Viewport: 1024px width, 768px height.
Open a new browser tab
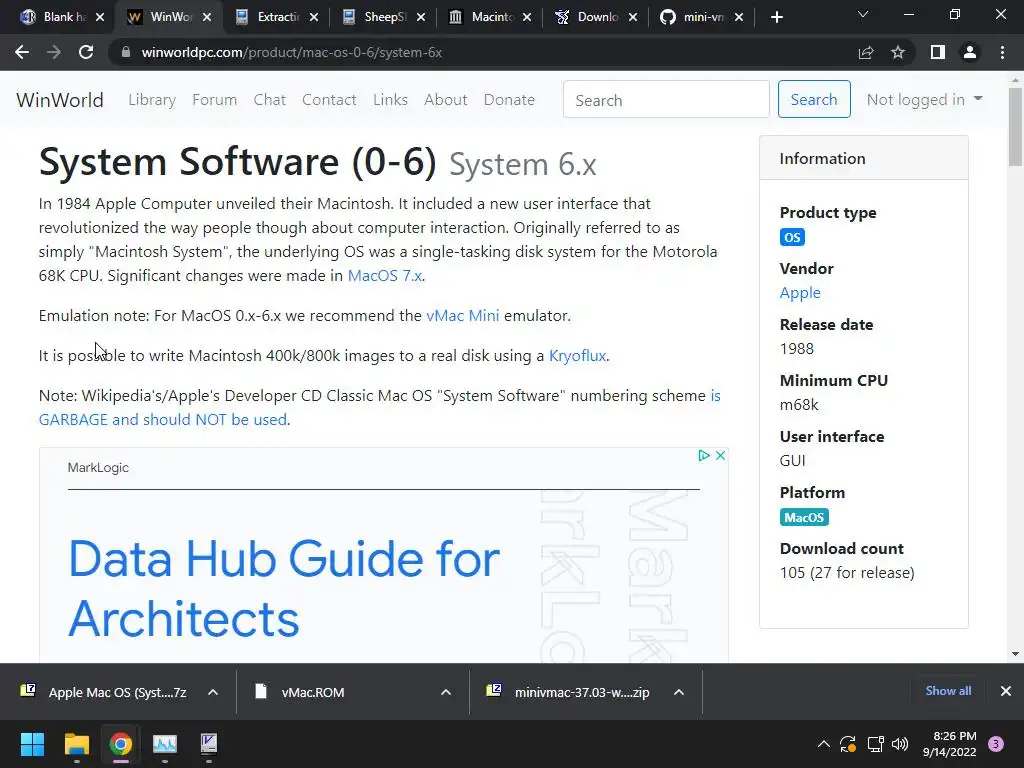coord(776,17)
